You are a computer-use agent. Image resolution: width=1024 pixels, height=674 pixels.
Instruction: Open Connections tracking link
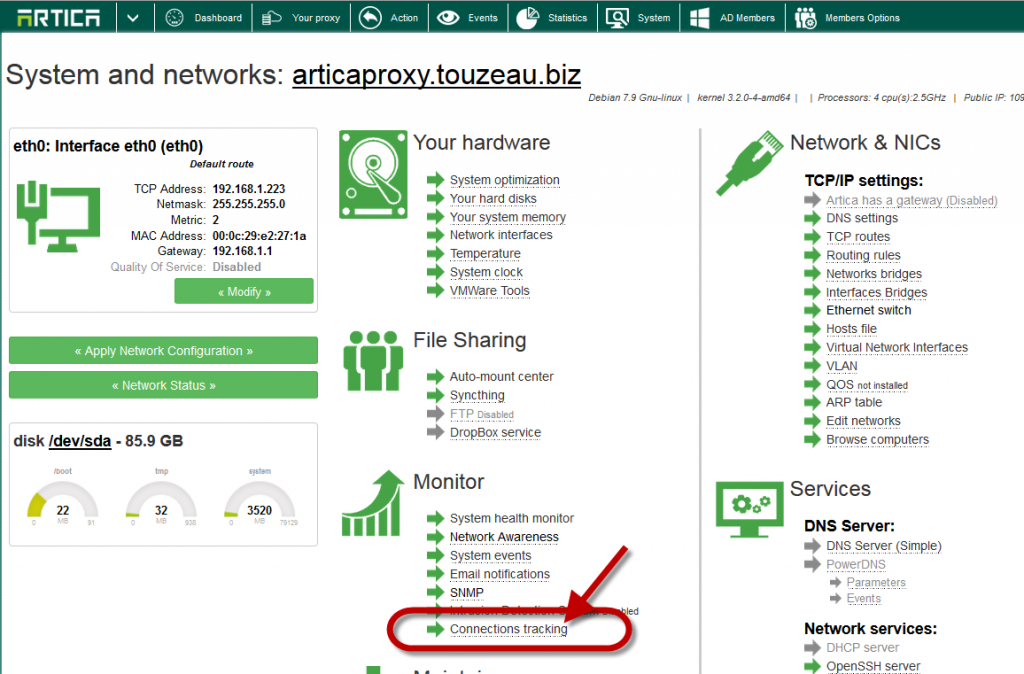point(508,629)
